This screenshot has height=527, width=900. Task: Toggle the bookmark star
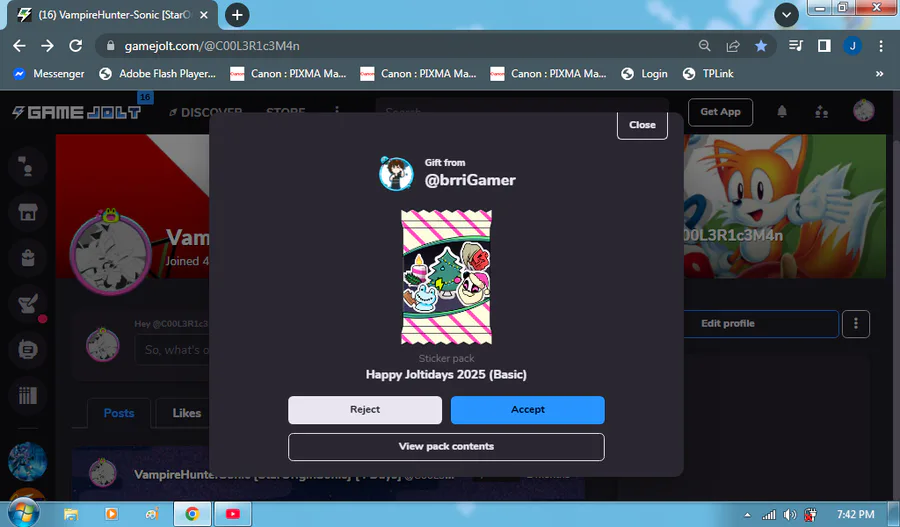pyautogui.click(x=761, y=46)
